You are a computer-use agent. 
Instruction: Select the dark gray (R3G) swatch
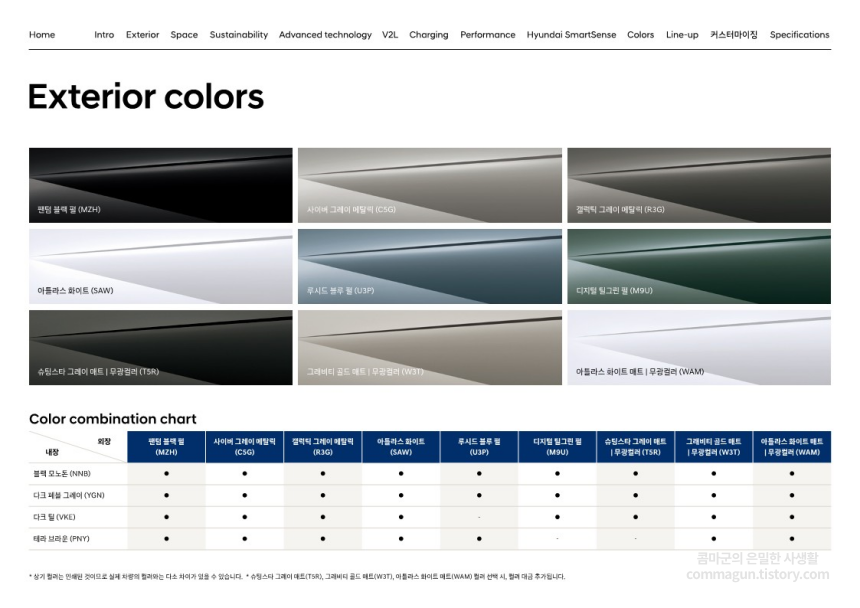(x=699, y=185)
